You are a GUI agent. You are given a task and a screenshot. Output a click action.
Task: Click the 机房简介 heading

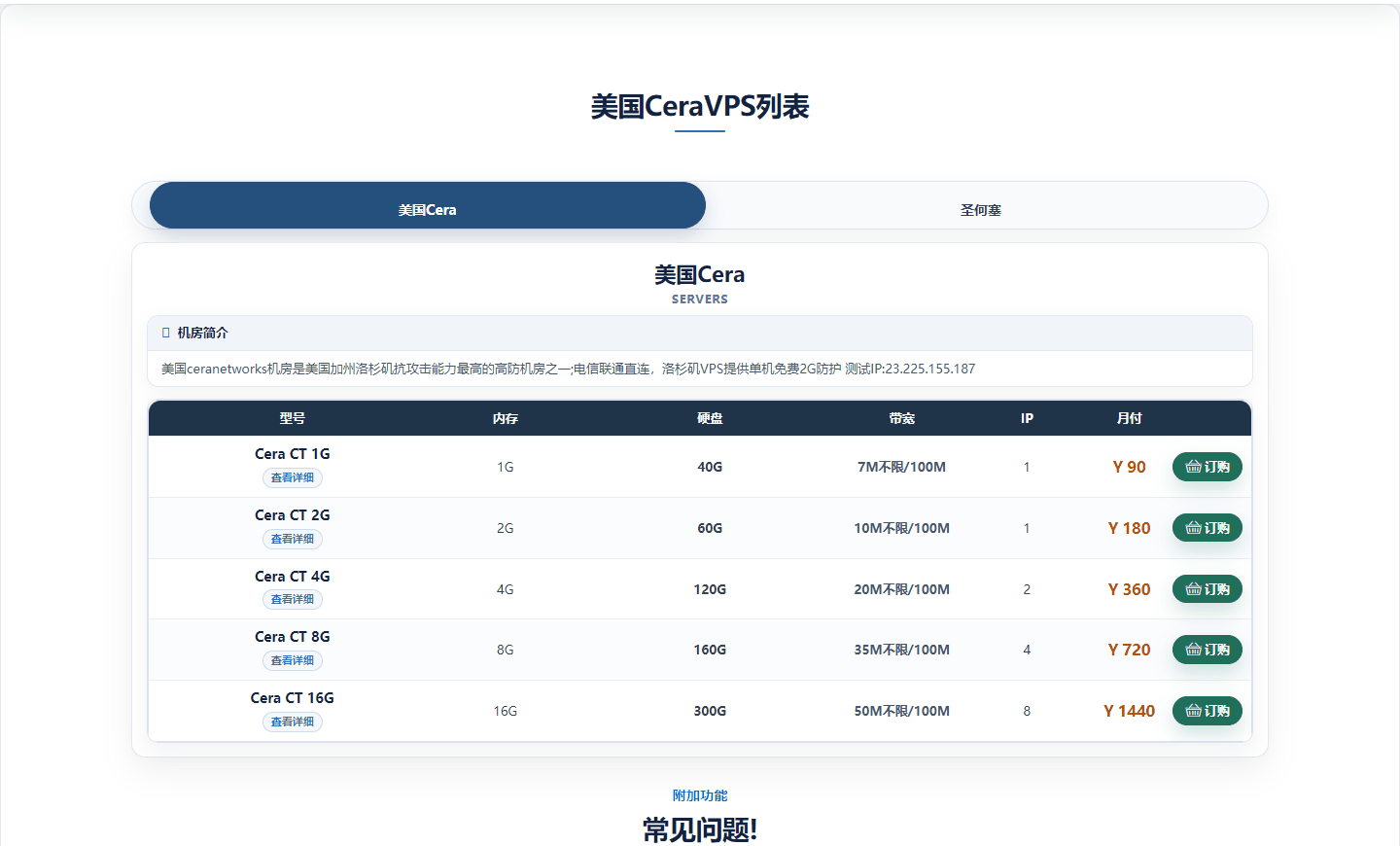point(202,333)
